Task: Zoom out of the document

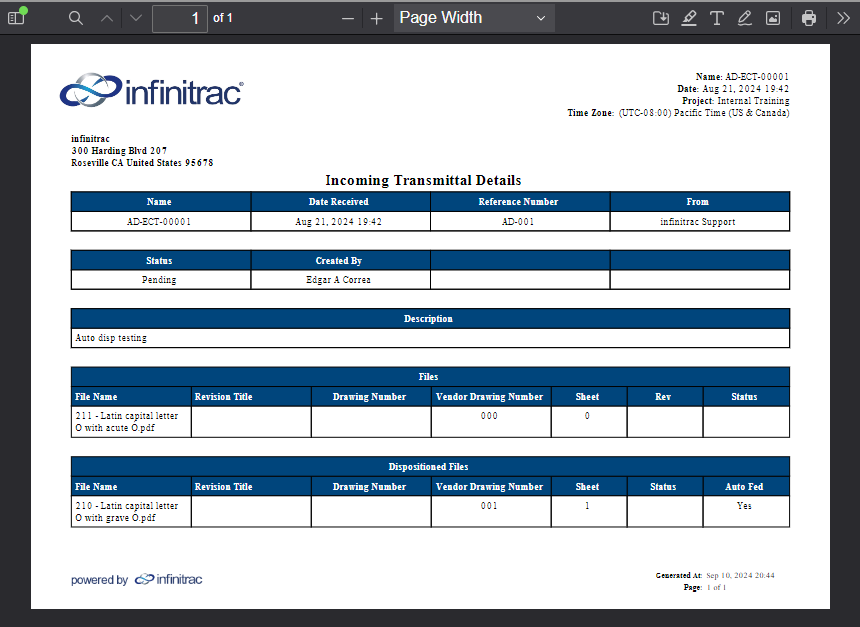Action: [x=348, y=19]
